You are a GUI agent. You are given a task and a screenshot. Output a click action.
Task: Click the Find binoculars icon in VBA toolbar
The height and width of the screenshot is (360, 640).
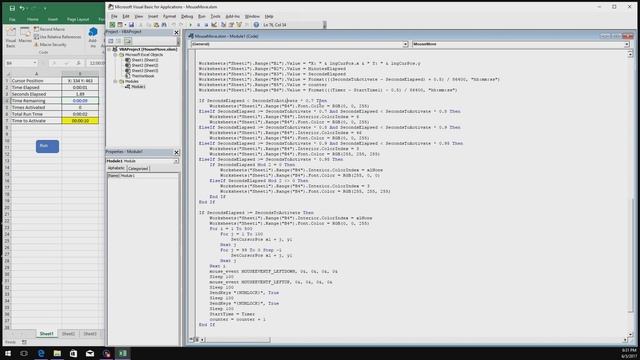click(x=164, y=25)
